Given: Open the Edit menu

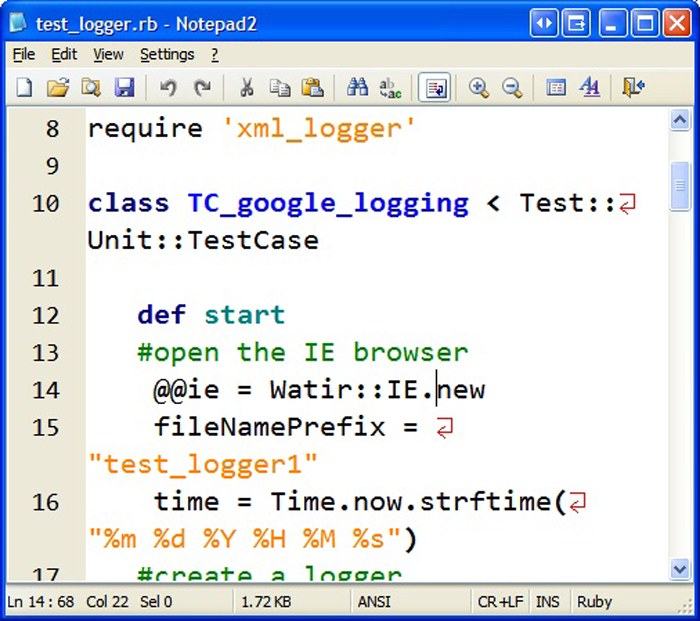Looking at the screenshot, I should click(x=64, y=54).
